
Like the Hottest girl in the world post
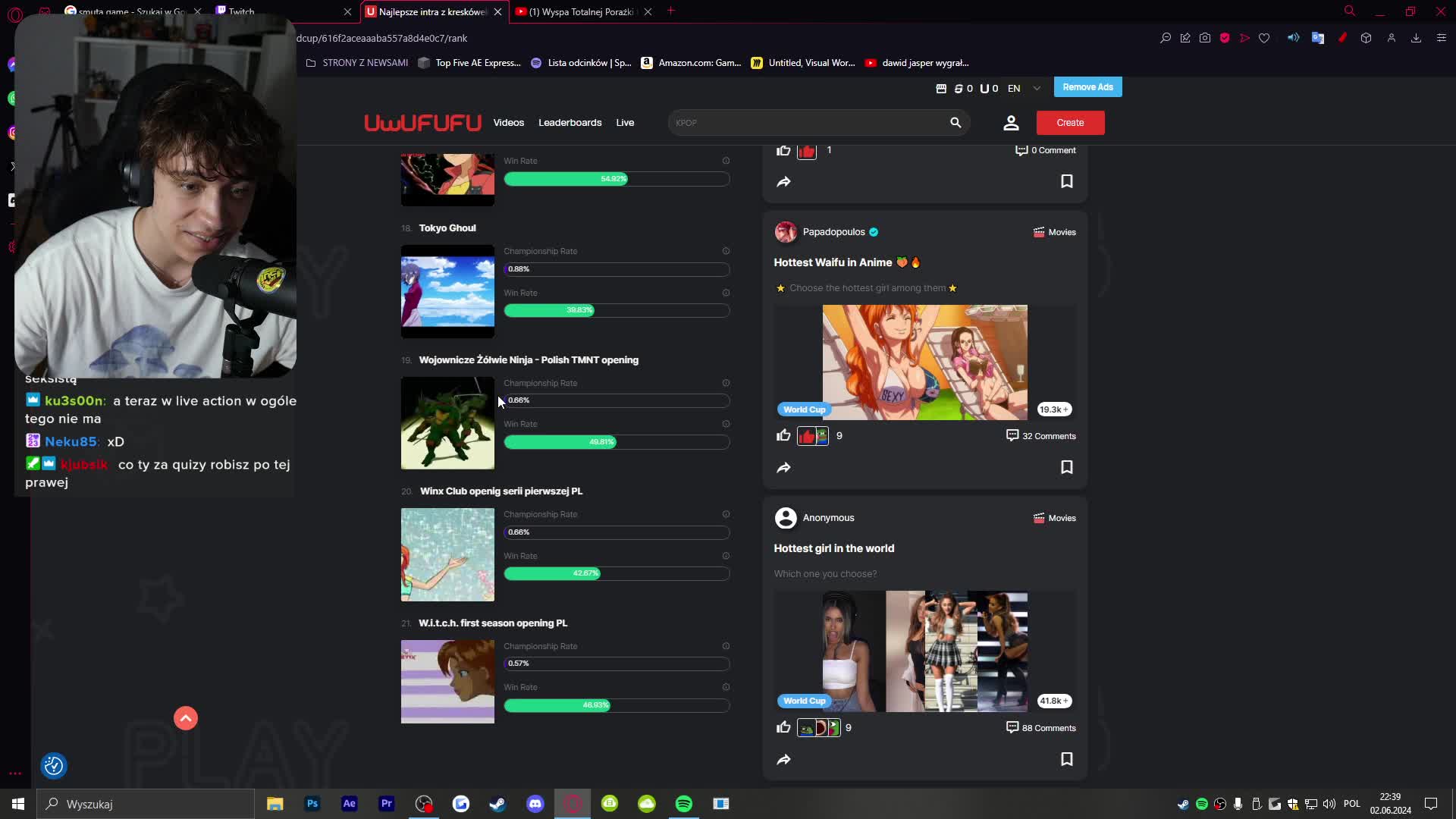[783, 727]
